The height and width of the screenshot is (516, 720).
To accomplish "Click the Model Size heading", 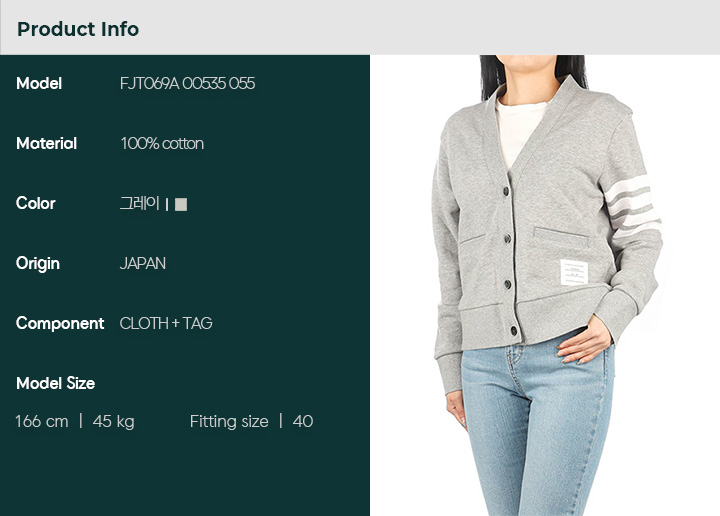I will (x=56, y=383).
